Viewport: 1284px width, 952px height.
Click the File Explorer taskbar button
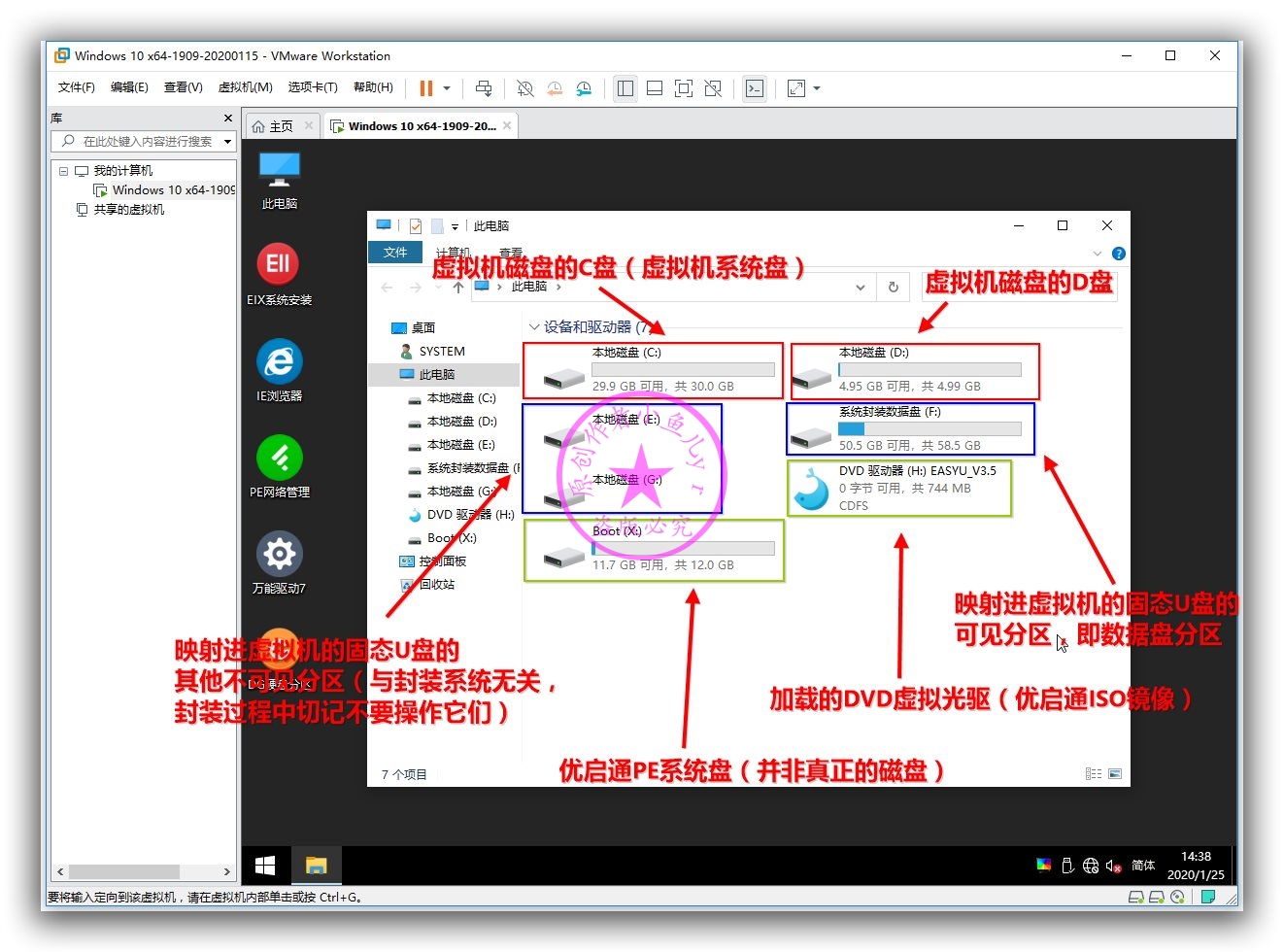point(316,866)
